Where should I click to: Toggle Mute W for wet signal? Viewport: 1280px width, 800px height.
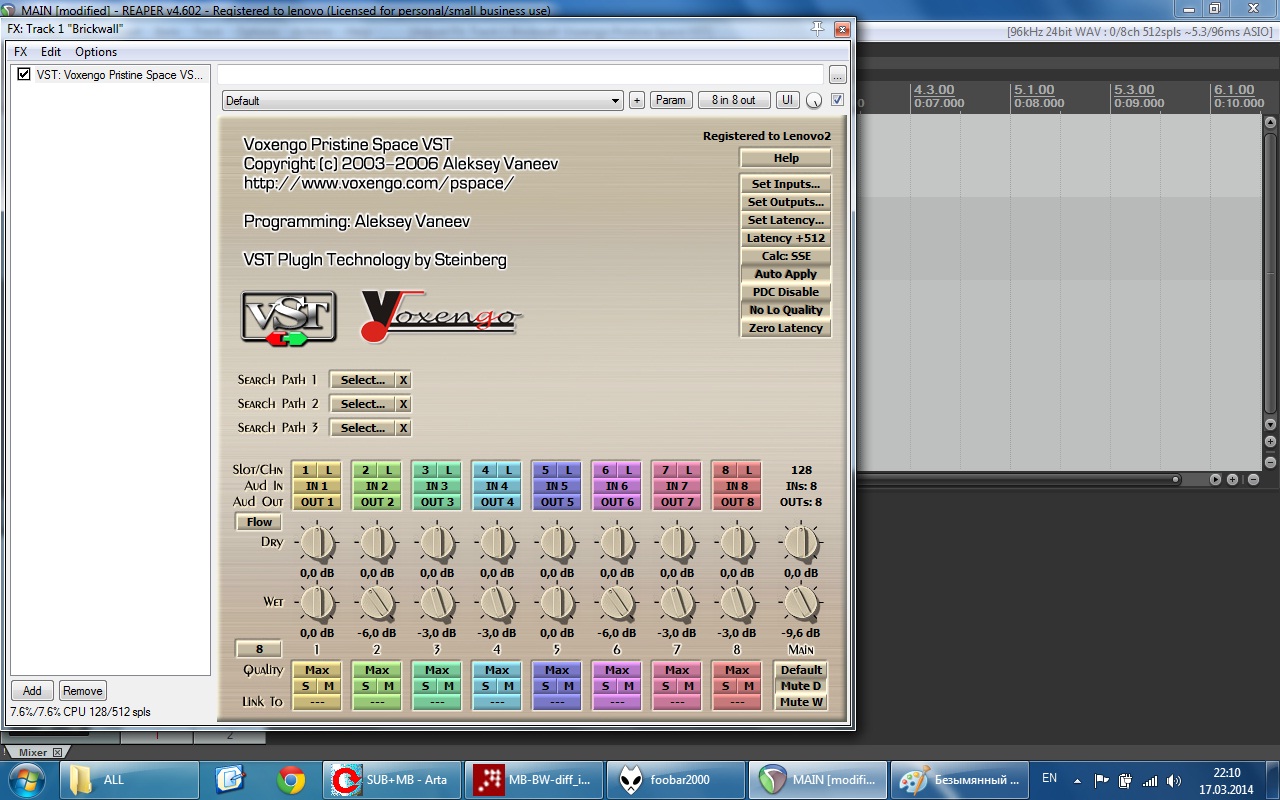pos(801,702)
